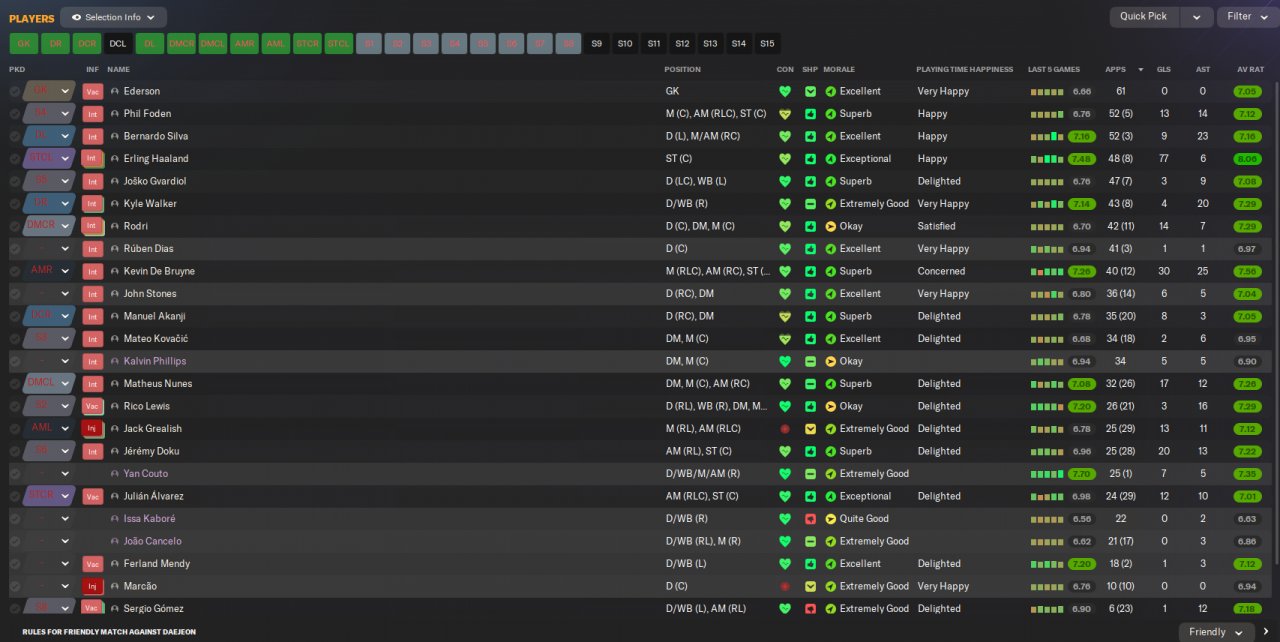Click Marcão's red condition icon
Screen dimensions: 1280x642
(785, 586)
